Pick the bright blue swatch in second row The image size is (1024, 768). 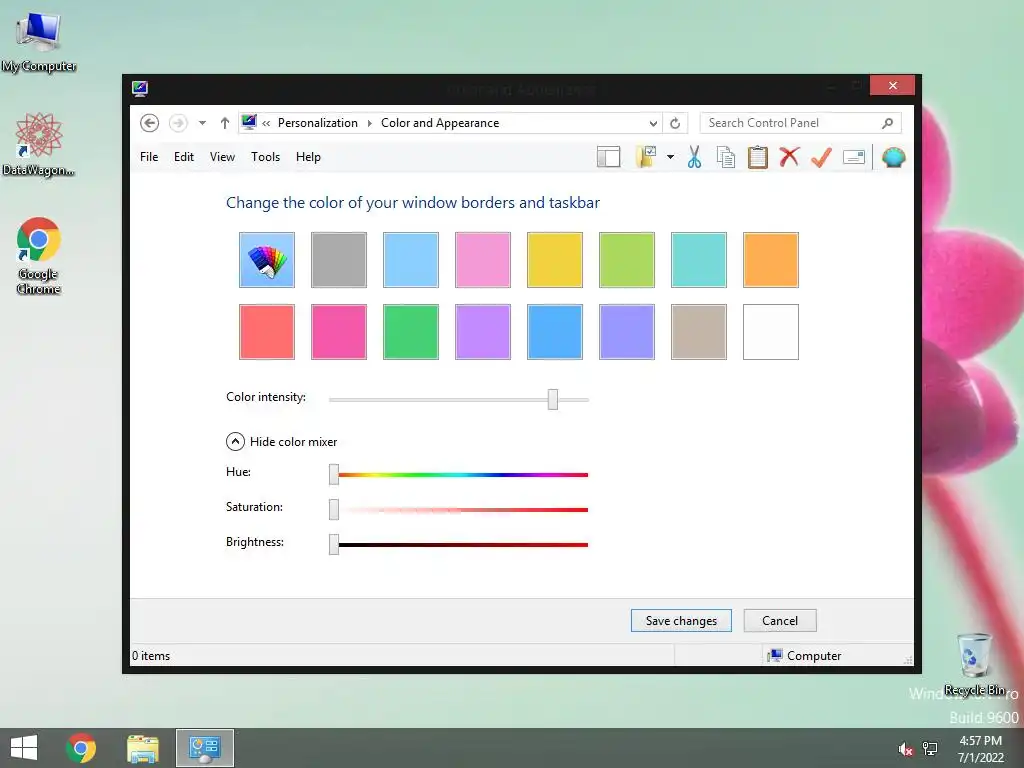[x=554, y=332]
